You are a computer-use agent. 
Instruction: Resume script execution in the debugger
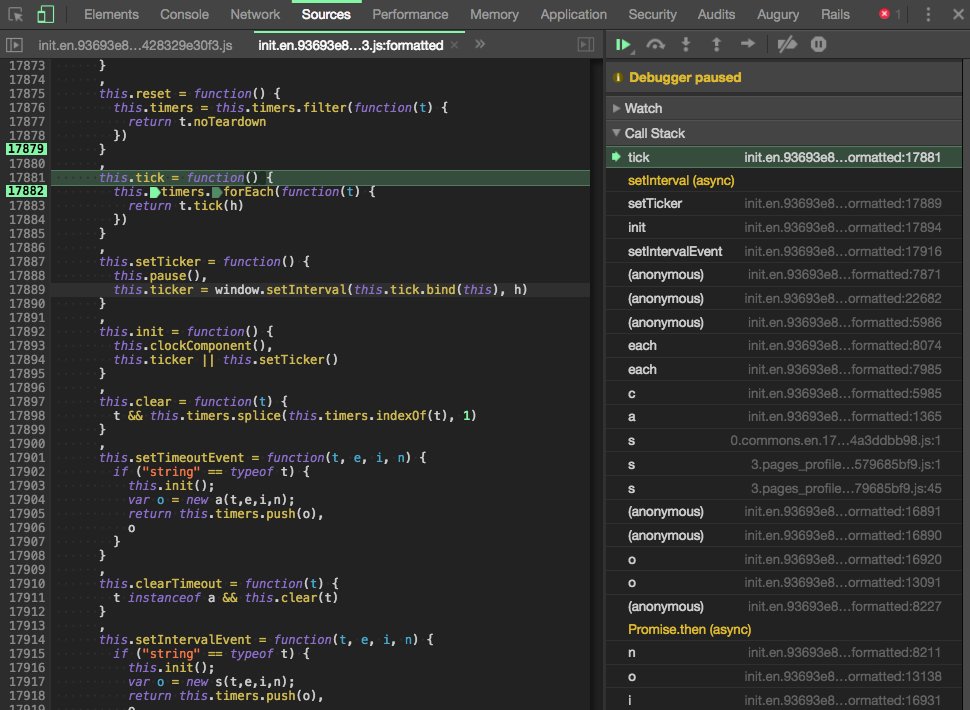click(624, 44)
